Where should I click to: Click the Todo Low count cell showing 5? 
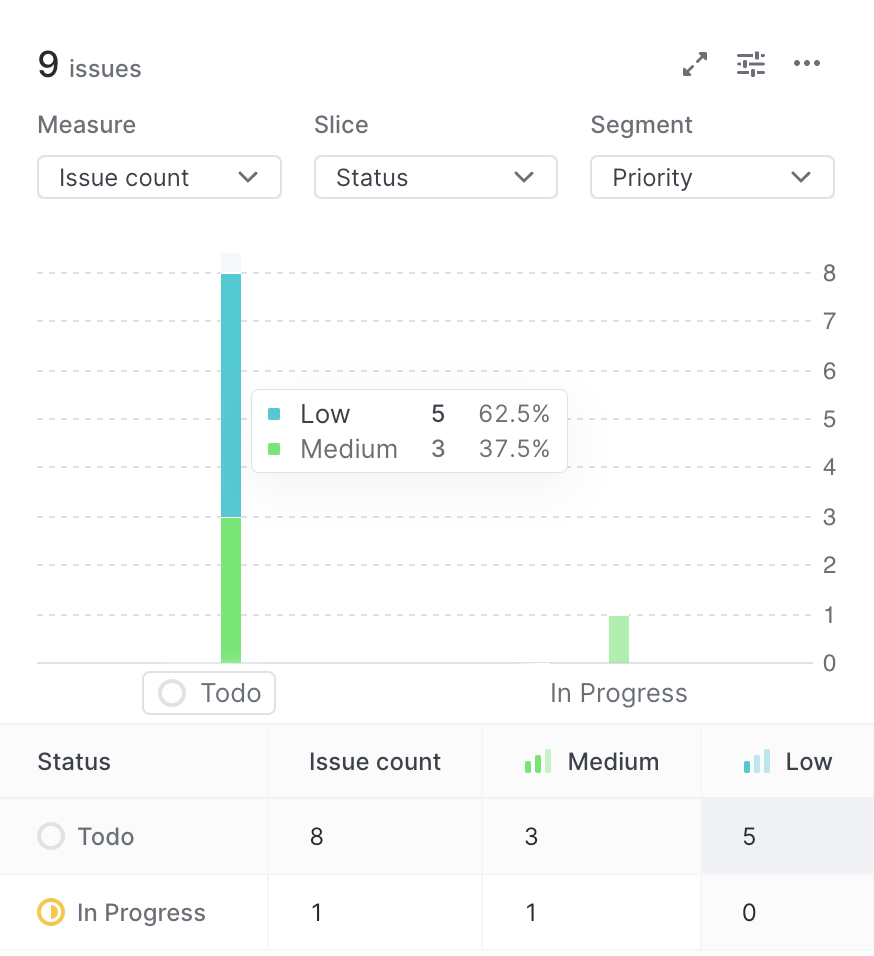[750, 836]
